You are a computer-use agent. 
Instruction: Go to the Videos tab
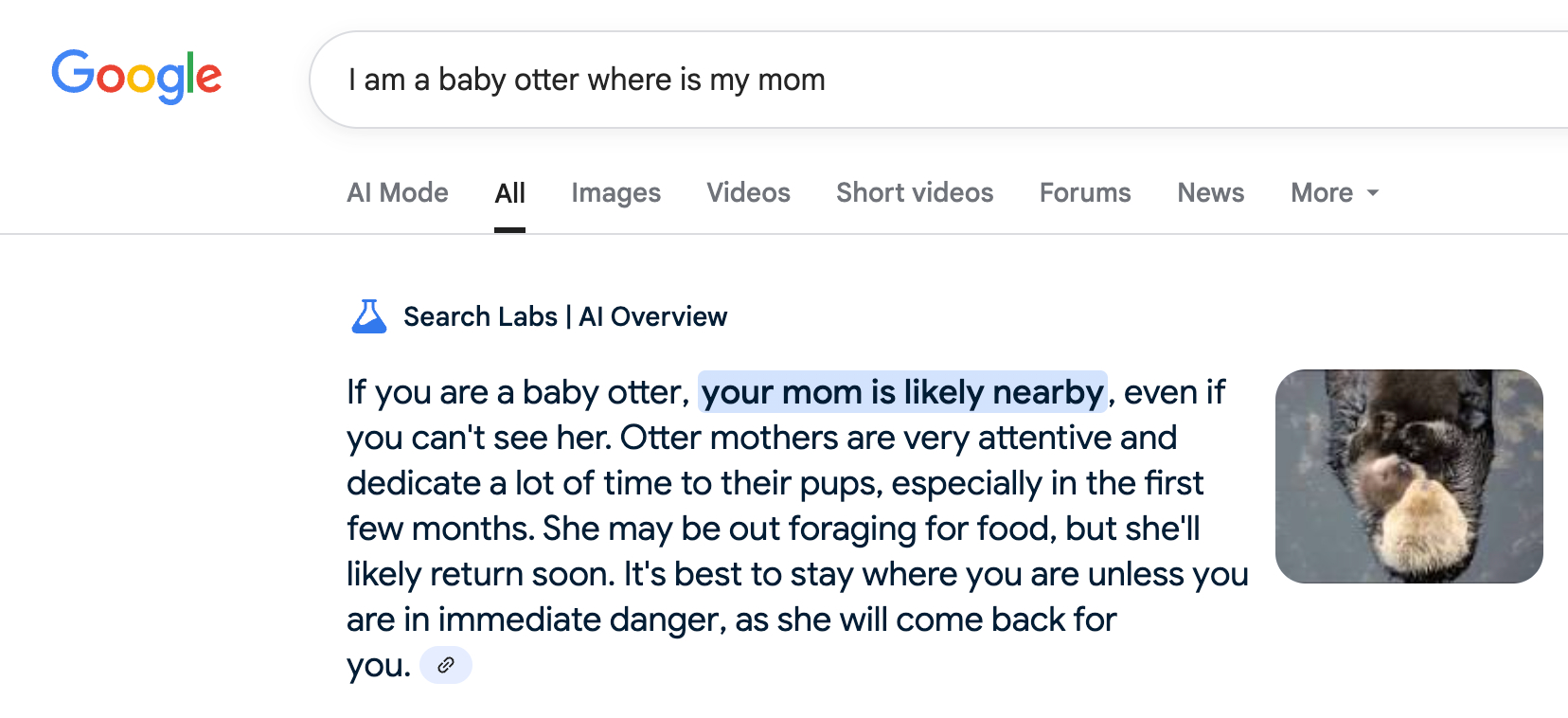748,193
